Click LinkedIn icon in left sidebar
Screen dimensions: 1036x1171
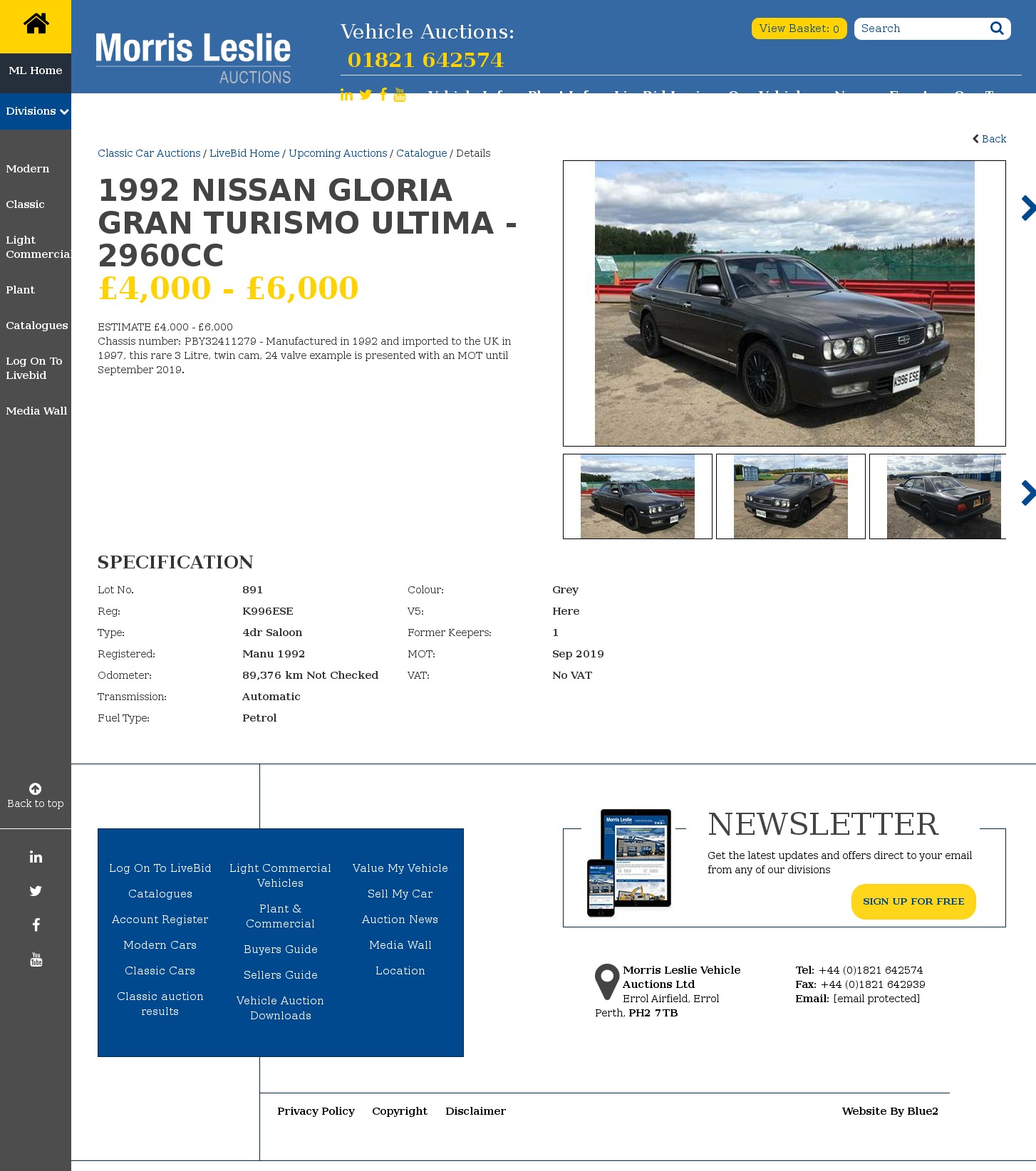(x=36, y=857)
